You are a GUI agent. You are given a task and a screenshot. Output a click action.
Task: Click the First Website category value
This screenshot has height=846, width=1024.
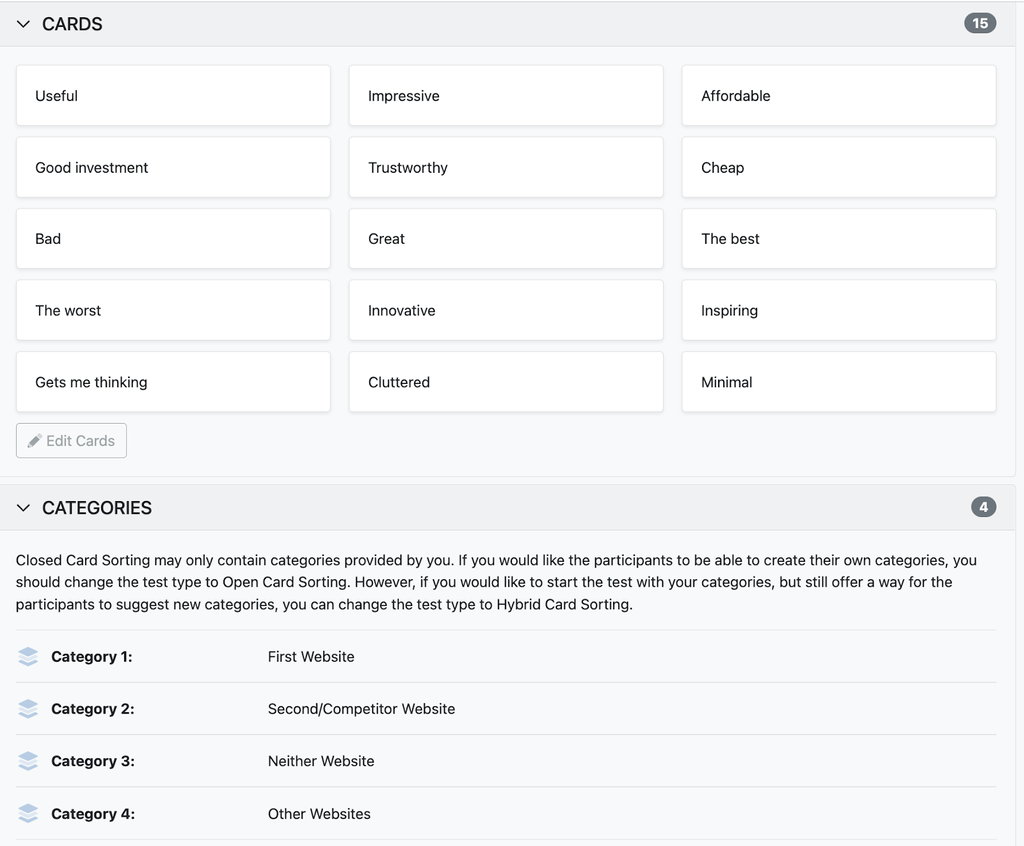[x=310, y=656]
